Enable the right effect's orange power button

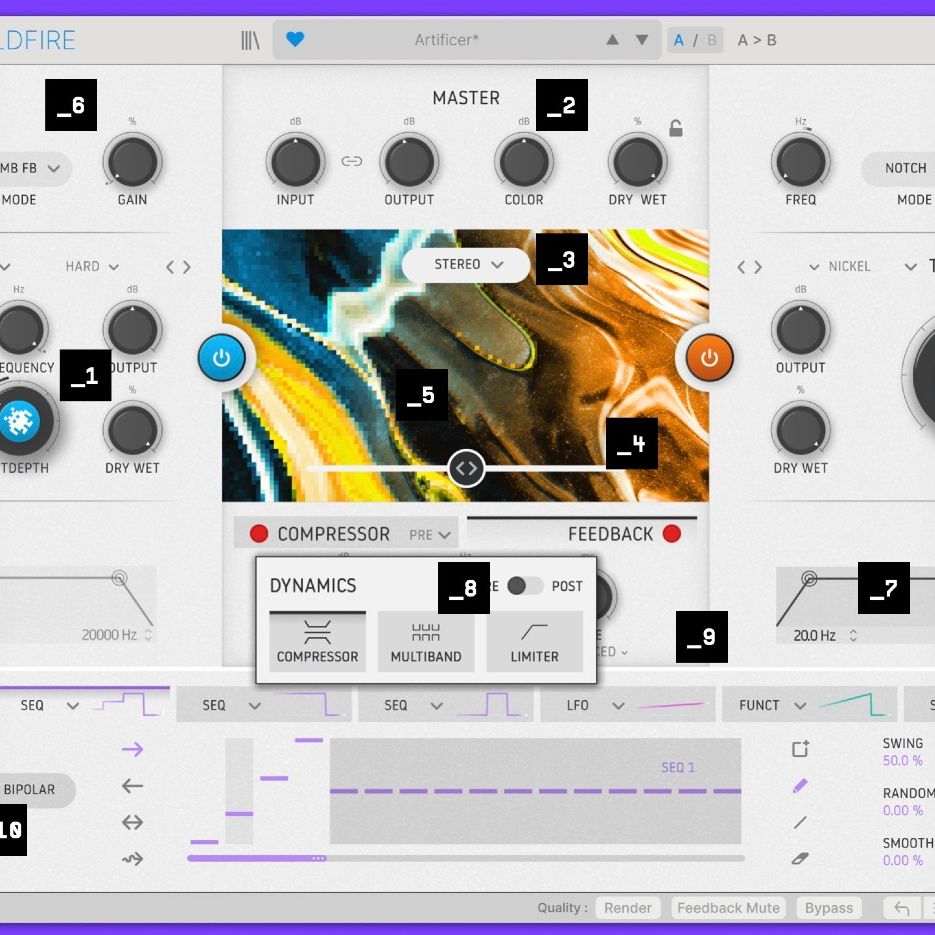[708, 357]
